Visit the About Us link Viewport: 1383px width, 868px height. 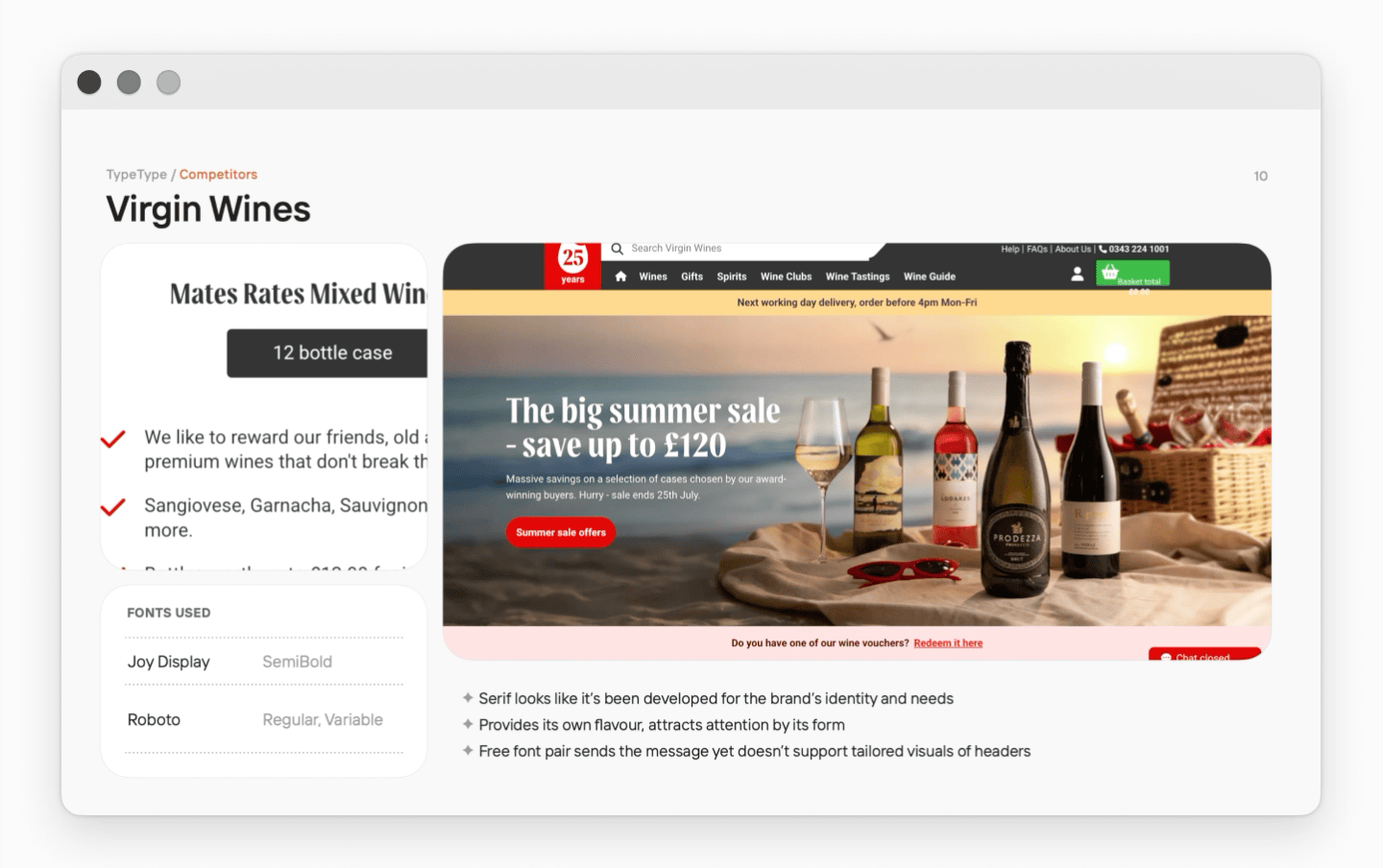1073,249
